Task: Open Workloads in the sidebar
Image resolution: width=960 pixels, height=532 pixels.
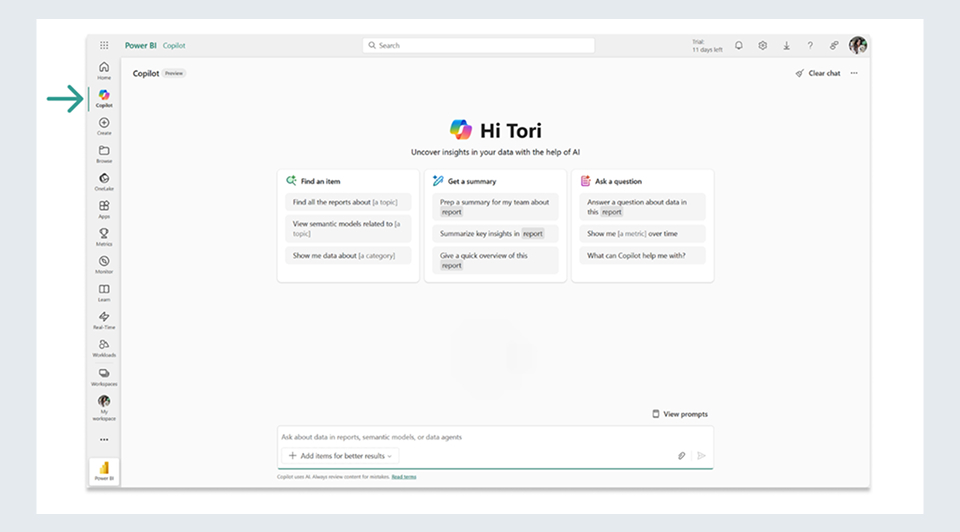Action: [x=104, y=348]
